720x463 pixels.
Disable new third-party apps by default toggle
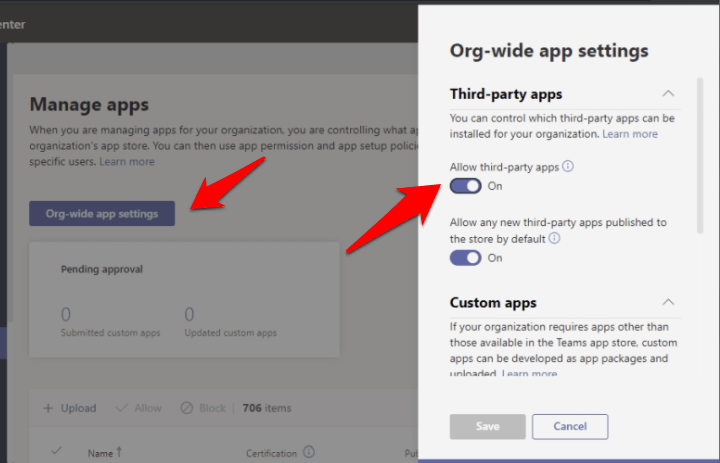coord(466,258)
